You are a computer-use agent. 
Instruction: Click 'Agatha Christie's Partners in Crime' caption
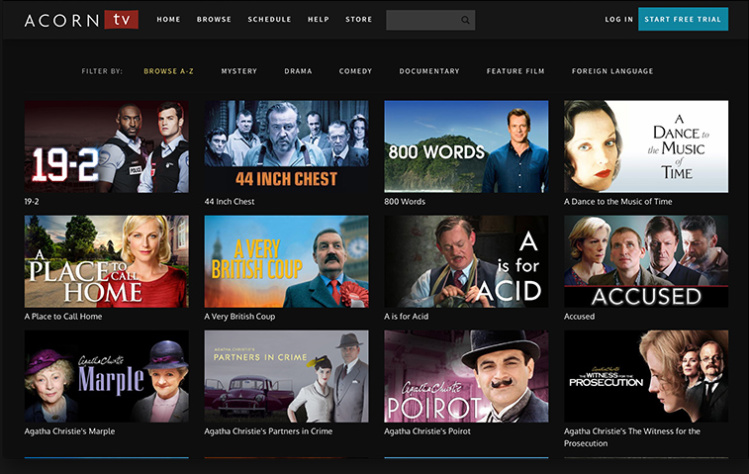268,431
